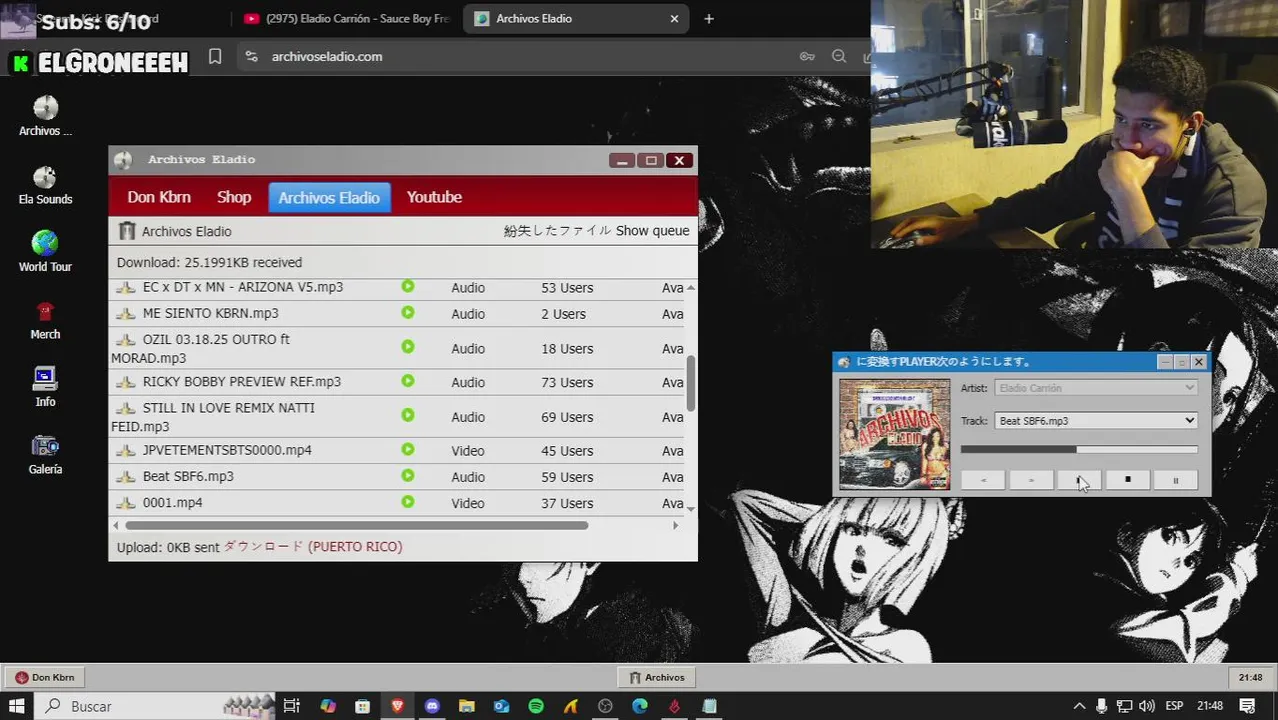The image size is (1278, 720).
Task: Open Spotify from the taskbar
Action: [536, 706]
